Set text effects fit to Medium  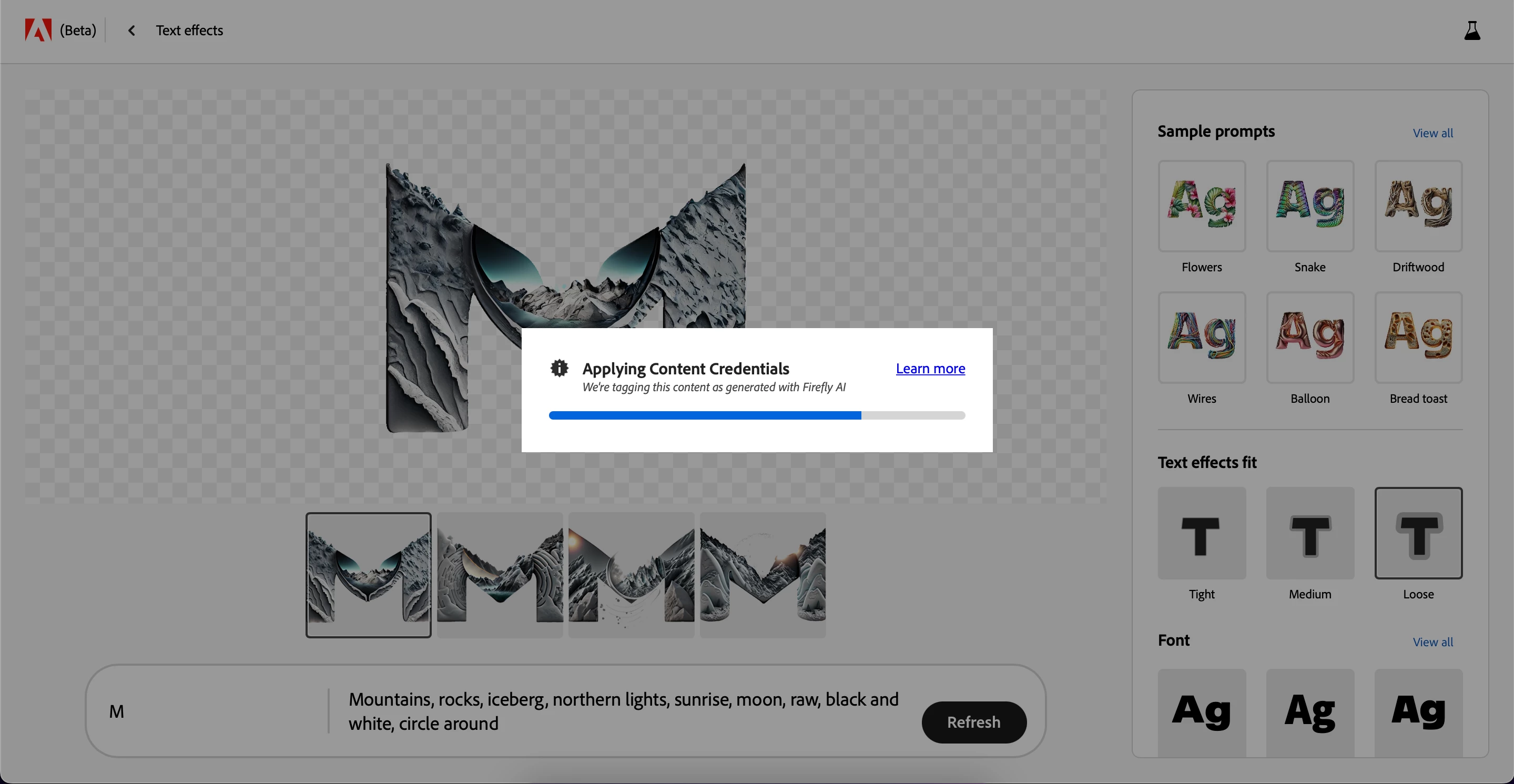(1309, 533)
